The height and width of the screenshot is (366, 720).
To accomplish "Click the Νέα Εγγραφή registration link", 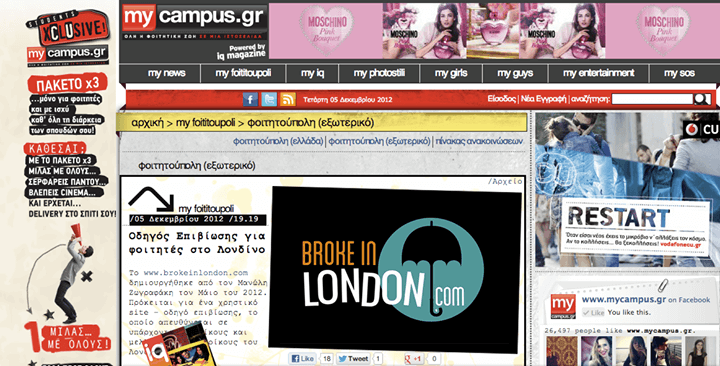I will pos(543,99).
